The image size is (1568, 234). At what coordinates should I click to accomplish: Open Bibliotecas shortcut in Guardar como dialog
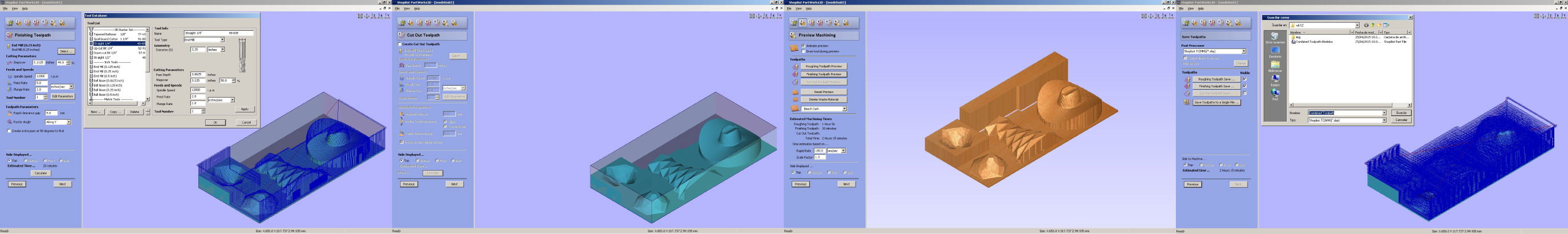[1274, 65]
